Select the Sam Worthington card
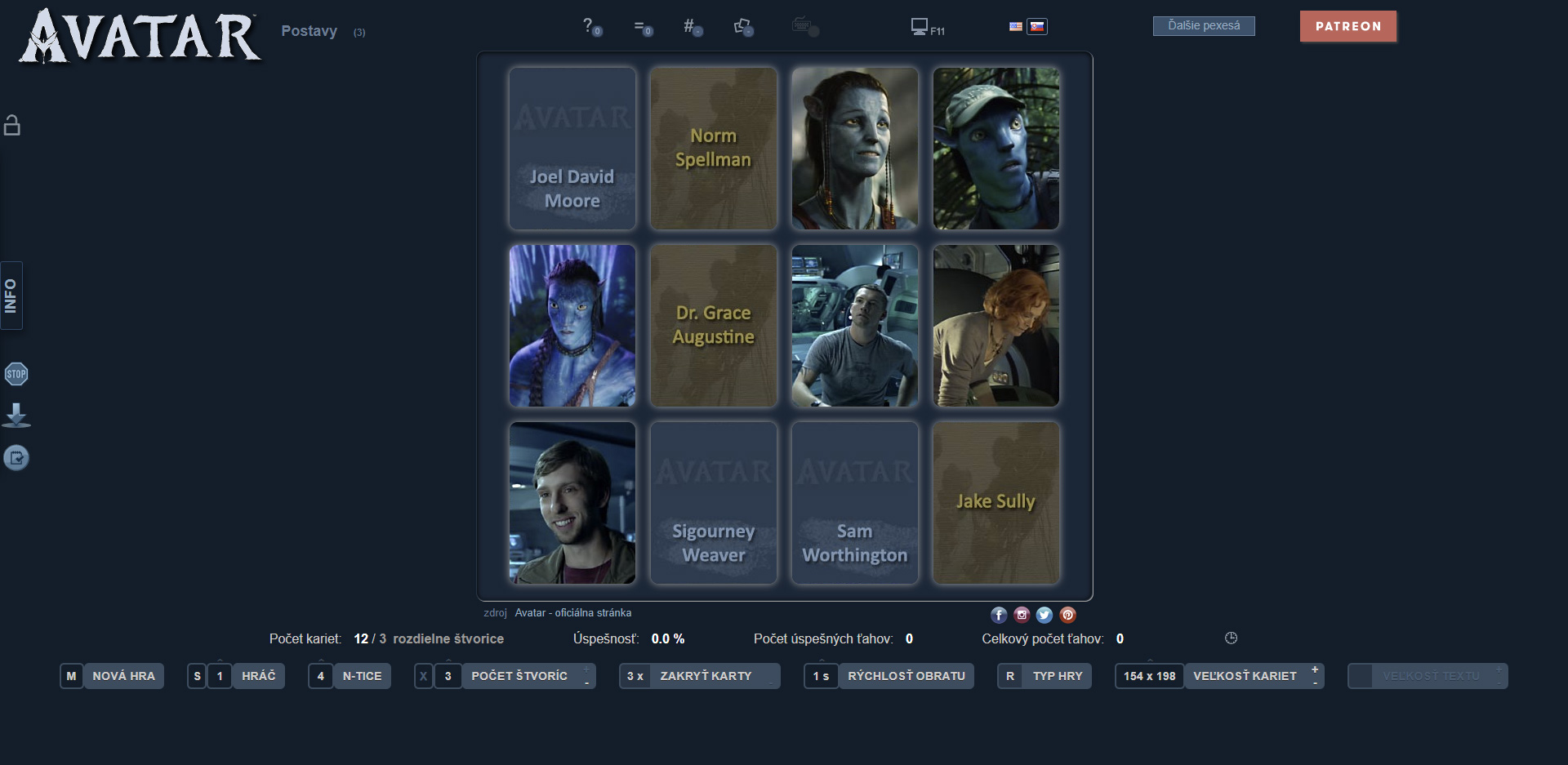This screenshot has width=1568, height=765. pyautogui.click(x=855, y=503)
